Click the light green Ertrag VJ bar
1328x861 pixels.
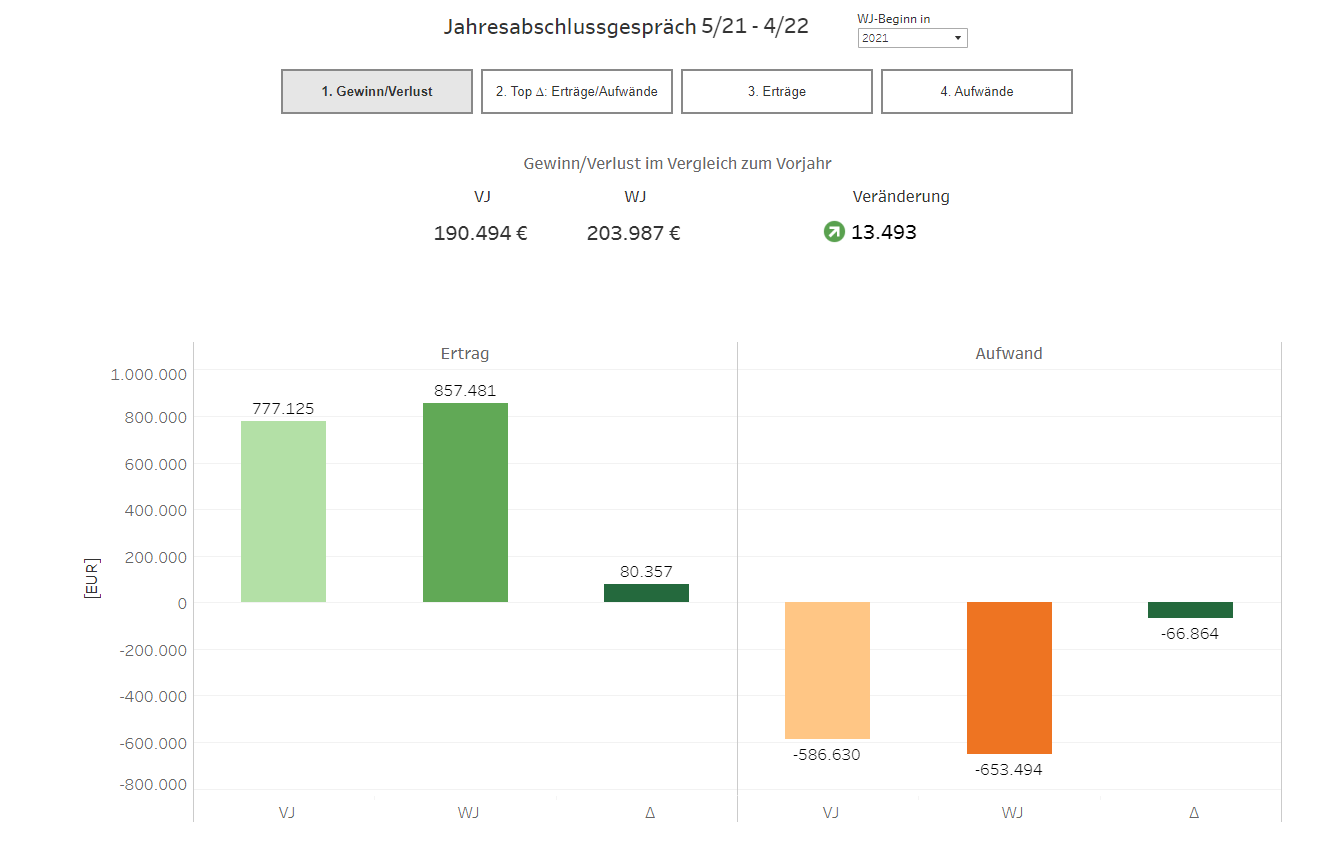click(x=283, y=511)
